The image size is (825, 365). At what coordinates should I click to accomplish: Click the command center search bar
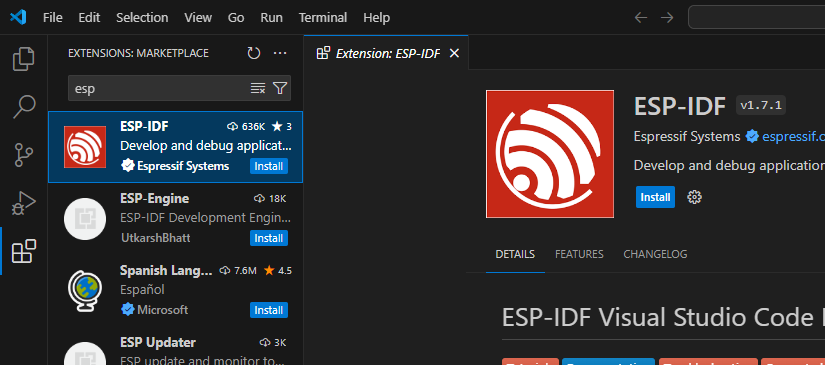[757, 17]
